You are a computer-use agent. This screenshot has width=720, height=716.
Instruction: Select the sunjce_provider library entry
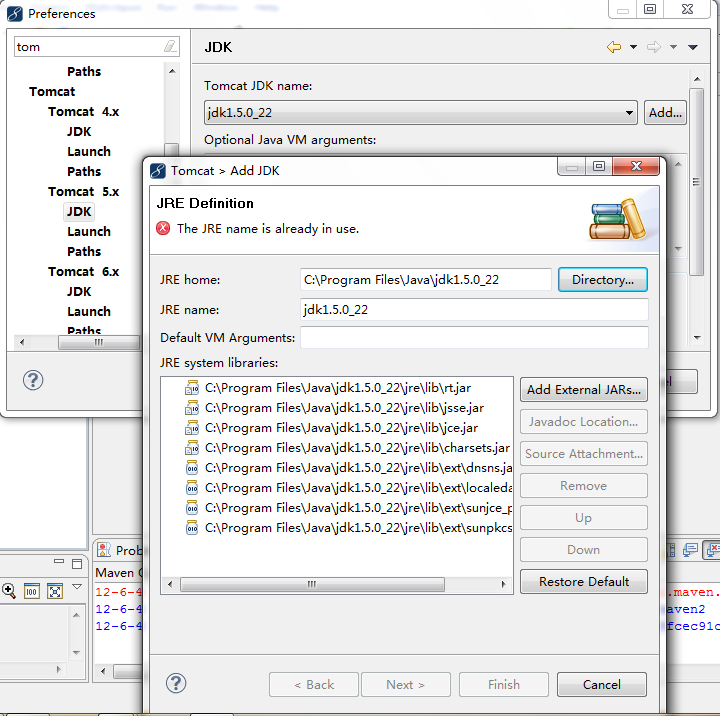tap(358, 507)
